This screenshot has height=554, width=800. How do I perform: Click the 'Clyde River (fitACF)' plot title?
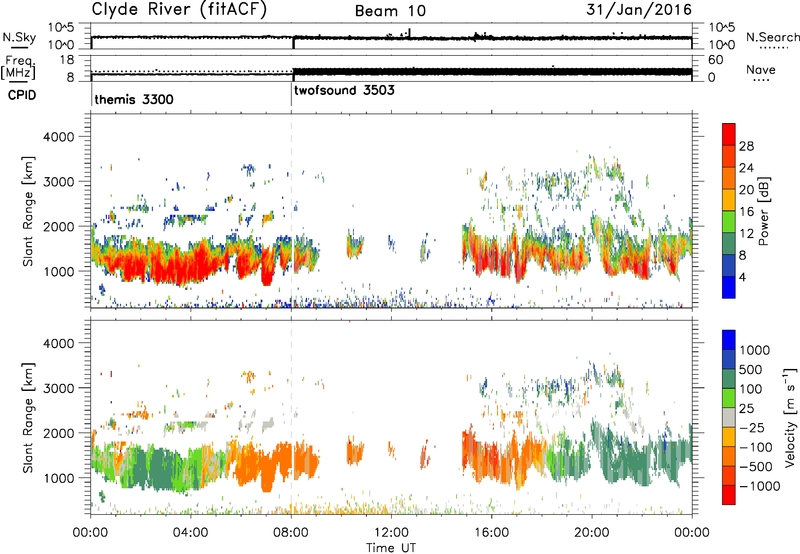point(179,9)
